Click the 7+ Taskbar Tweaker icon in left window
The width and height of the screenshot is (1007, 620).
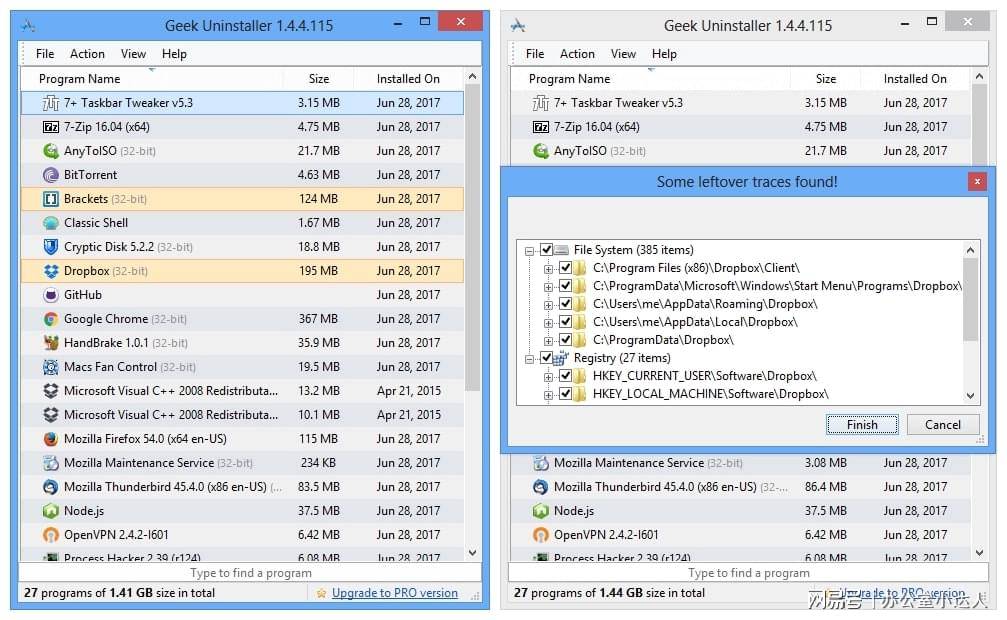(51, 103)
